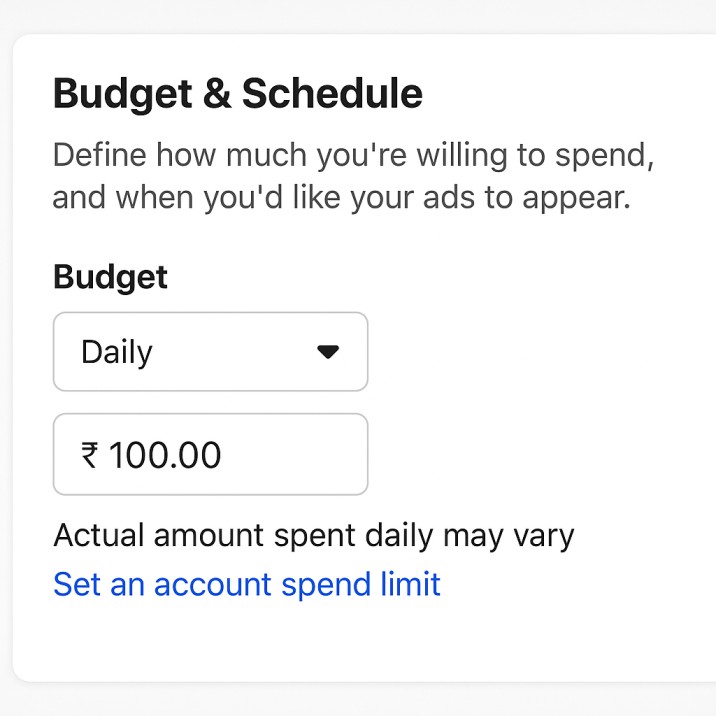
Task: Focus the ₹ 100.00 budget amount field
Action: tap(210, 456)
